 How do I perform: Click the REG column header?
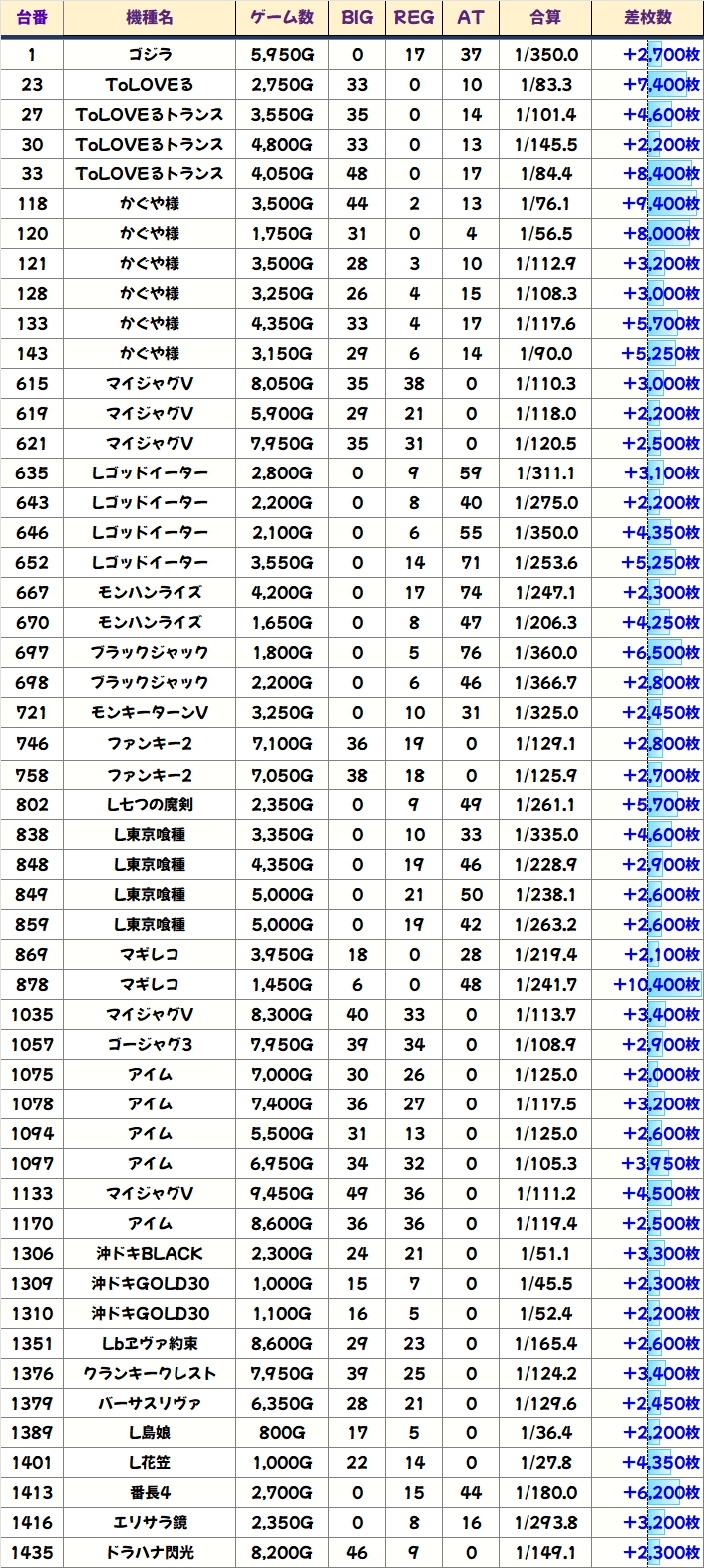click(414, 18)
